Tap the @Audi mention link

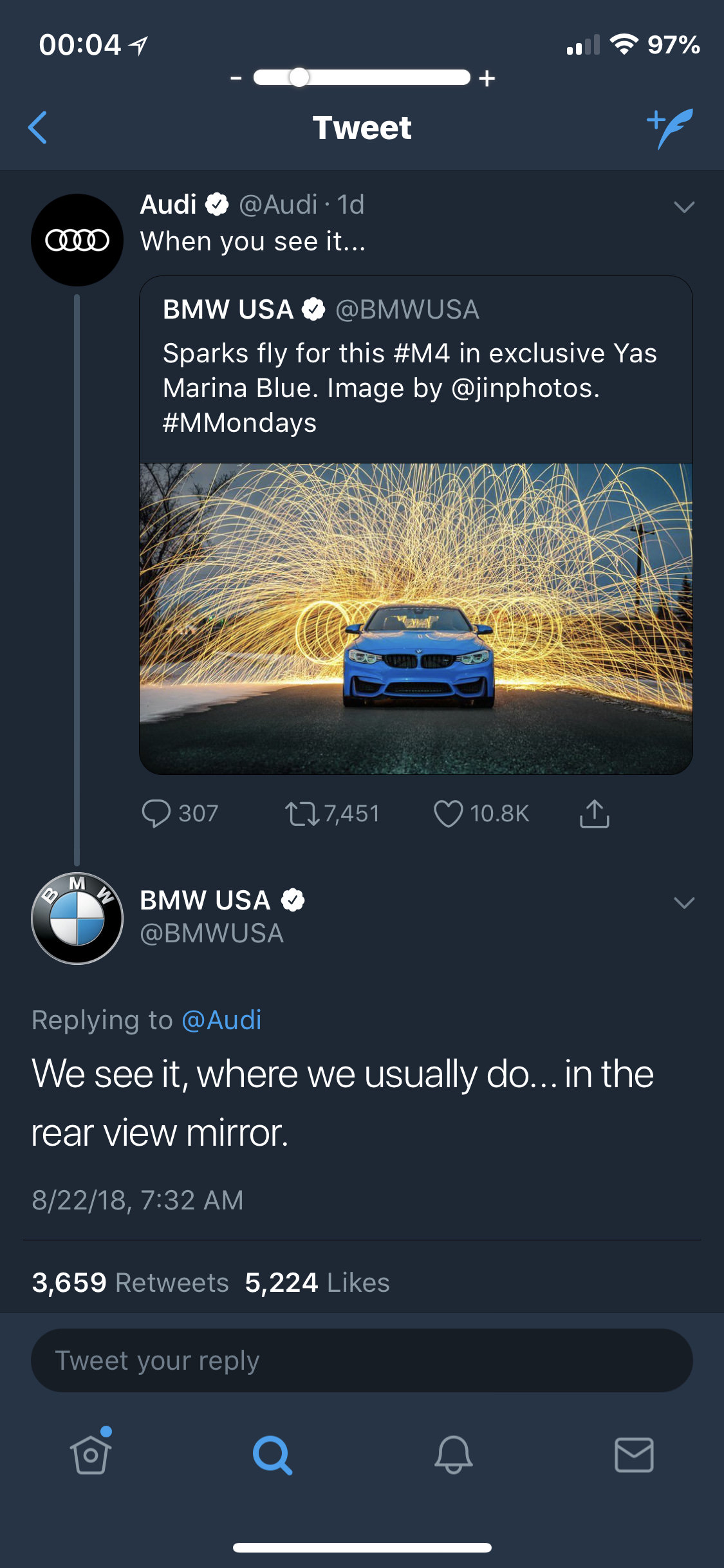click(x=221, y=1020)
